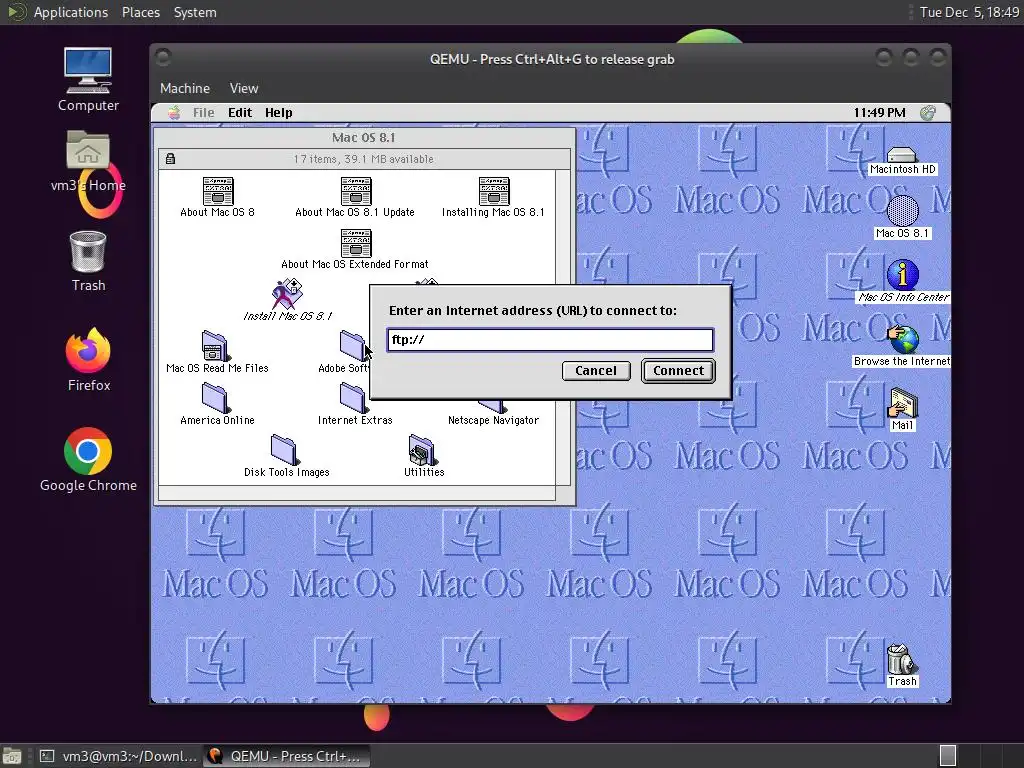Launch the Install Mac OS 8.1 installer icon
The height and width of the screenshot is (768, 1024).
(287, 294)
